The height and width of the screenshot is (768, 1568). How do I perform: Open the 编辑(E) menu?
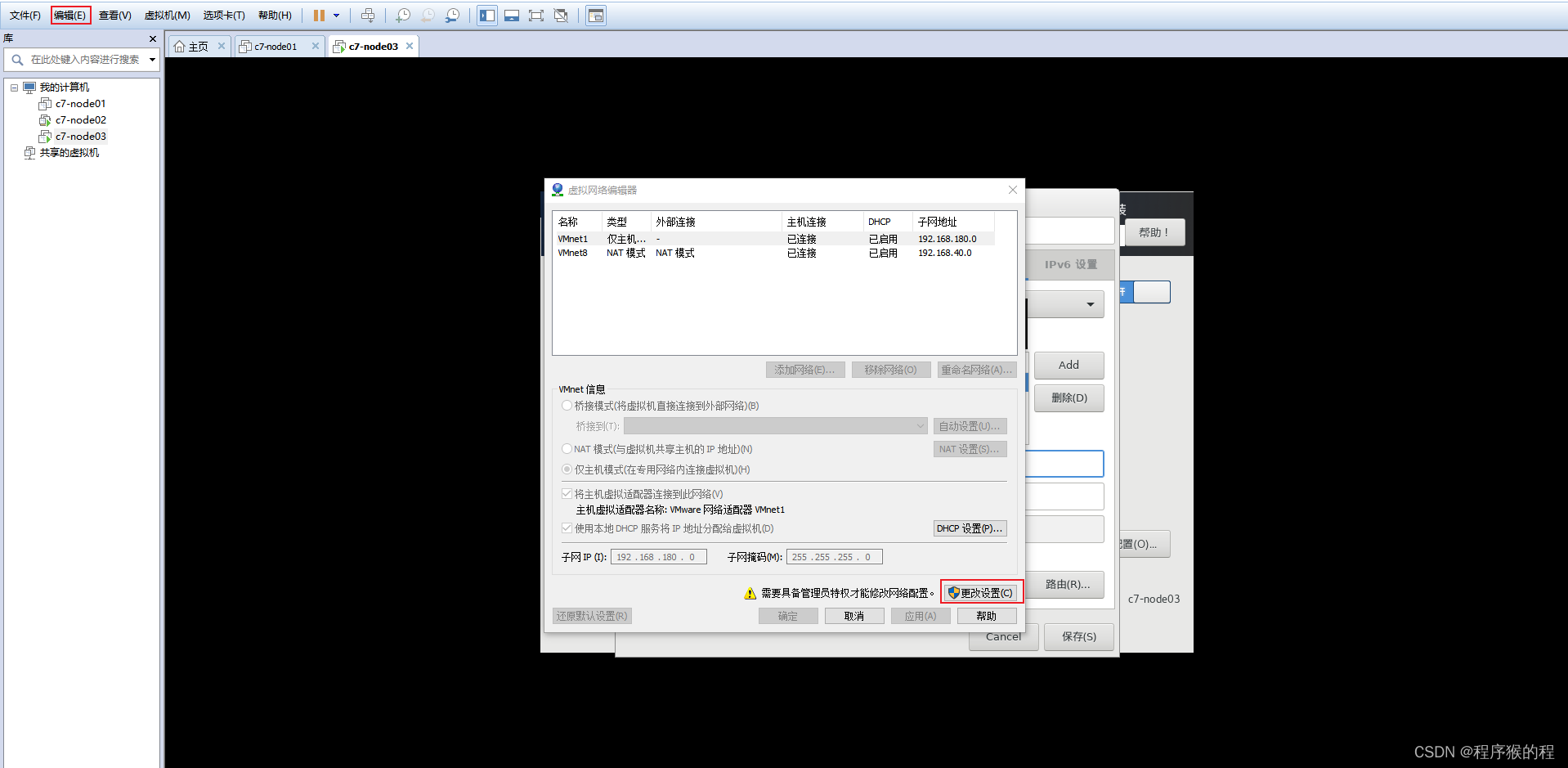point(70,16)
